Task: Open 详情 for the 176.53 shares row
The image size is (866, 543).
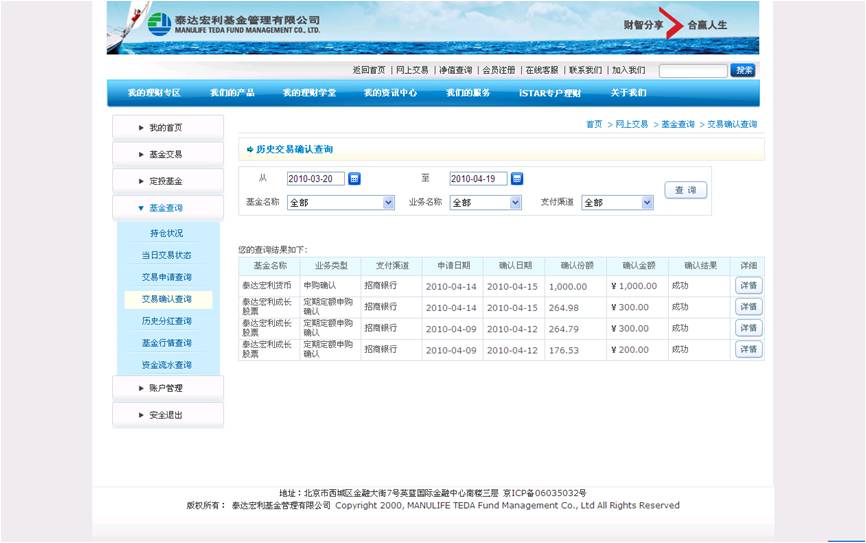Action: tap(748, 349)
